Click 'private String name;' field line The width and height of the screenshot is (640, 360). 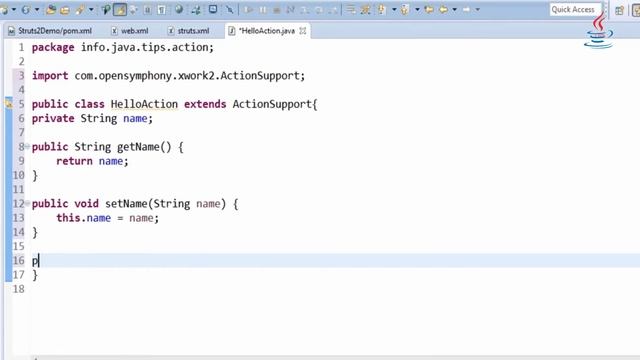pos(92,118)
